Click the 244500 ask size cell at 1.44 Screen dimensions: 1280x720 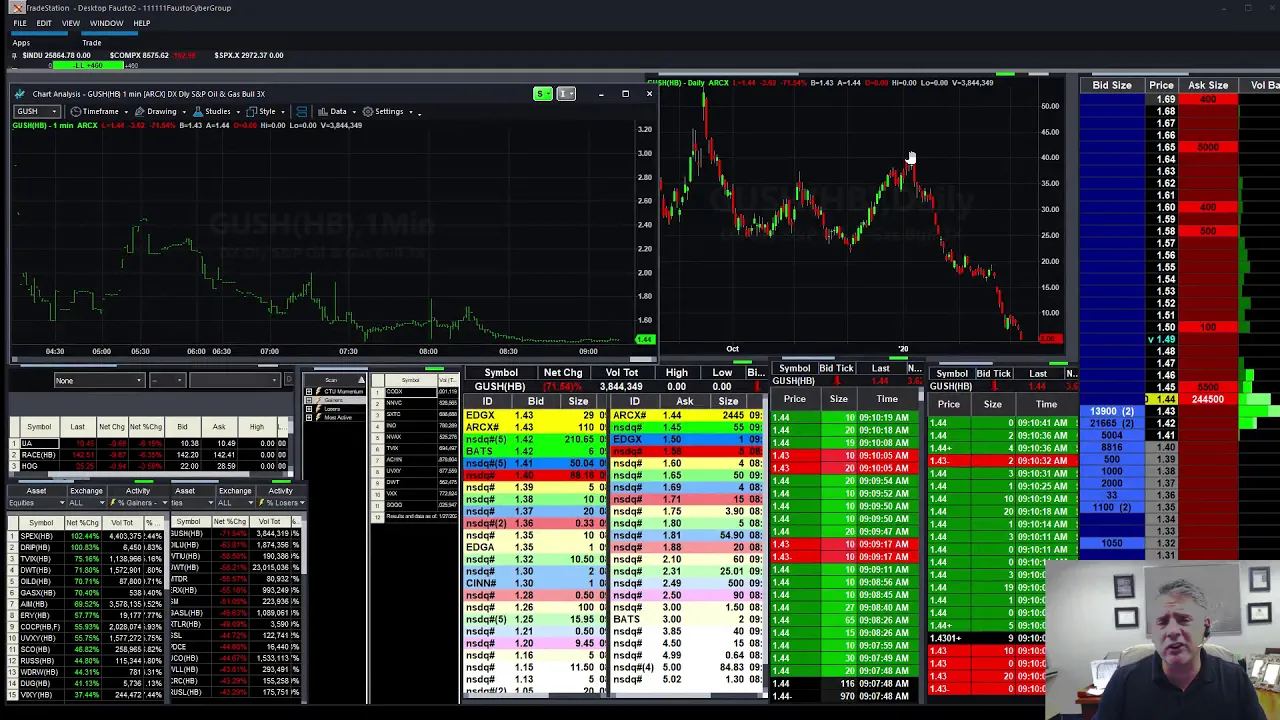(x=1208, y=399)
